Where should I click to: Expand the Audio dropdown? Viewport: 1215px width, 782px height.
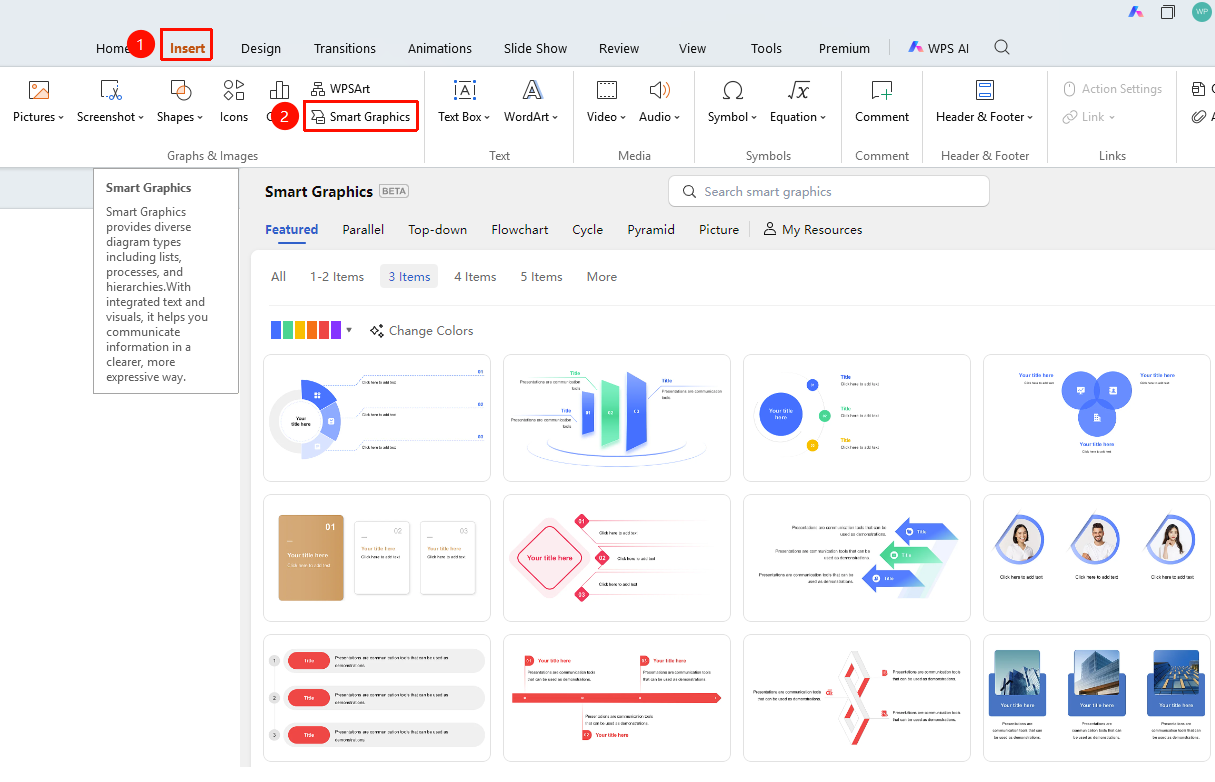click(x=677, y=118)
